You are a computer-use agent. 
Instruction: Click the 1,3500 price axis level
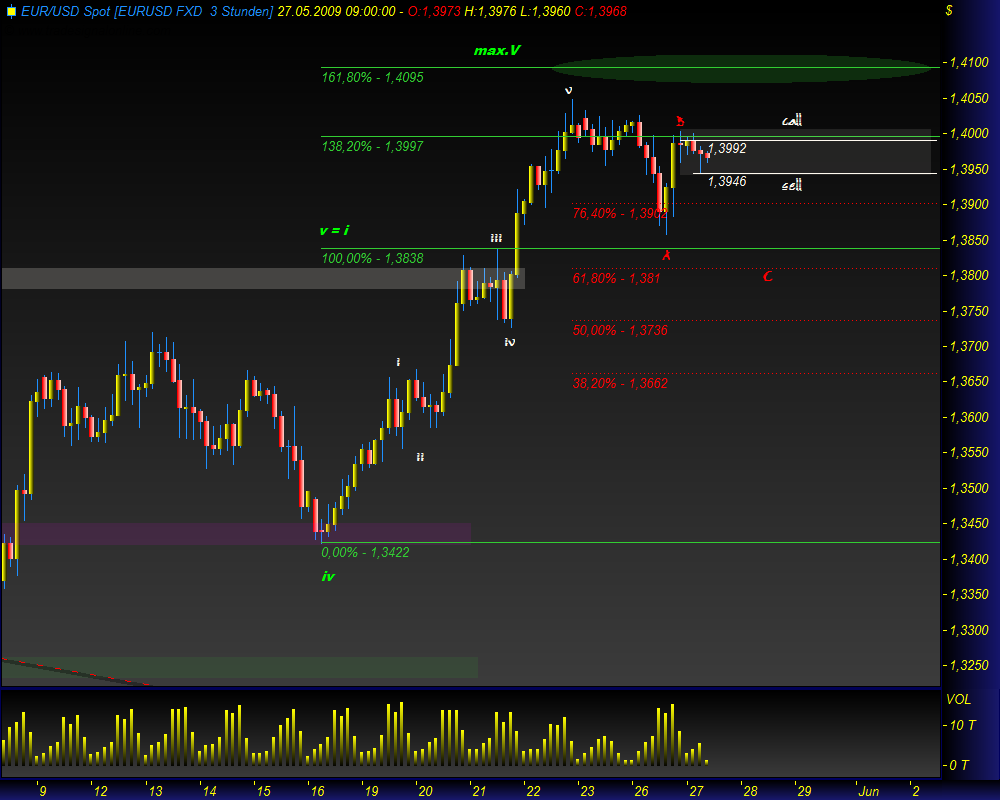[x=969, y=488]
